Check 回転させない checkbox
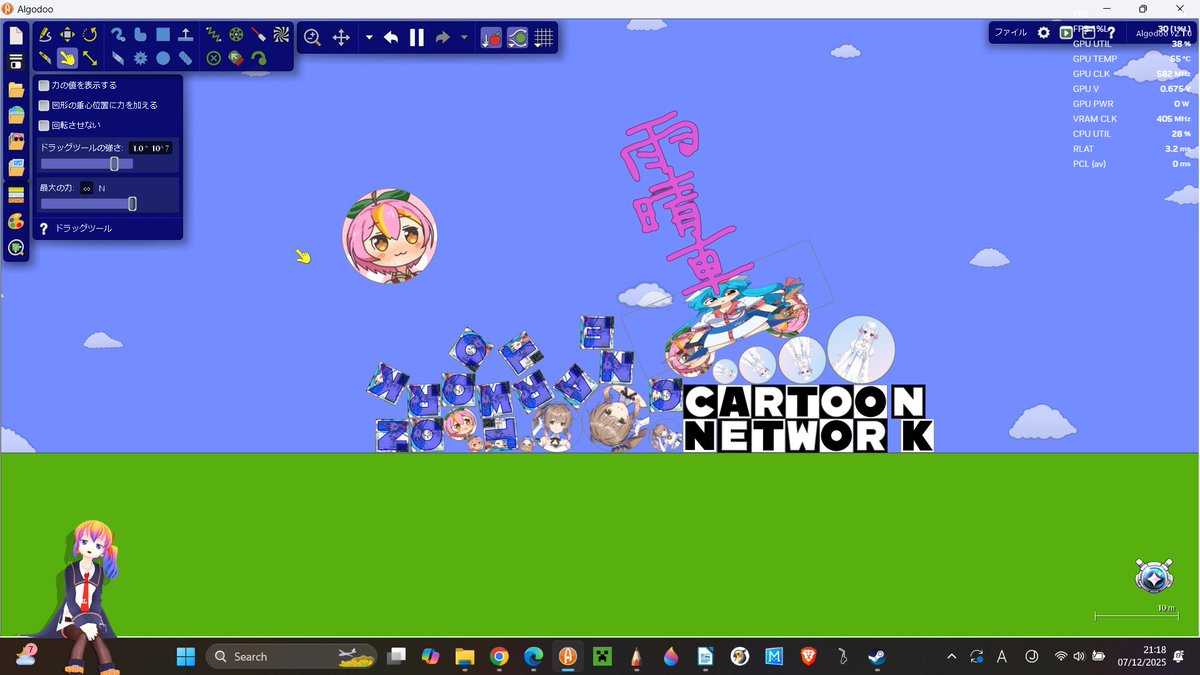The width and height of the screenshot is (1200, 675). (44, 125)
